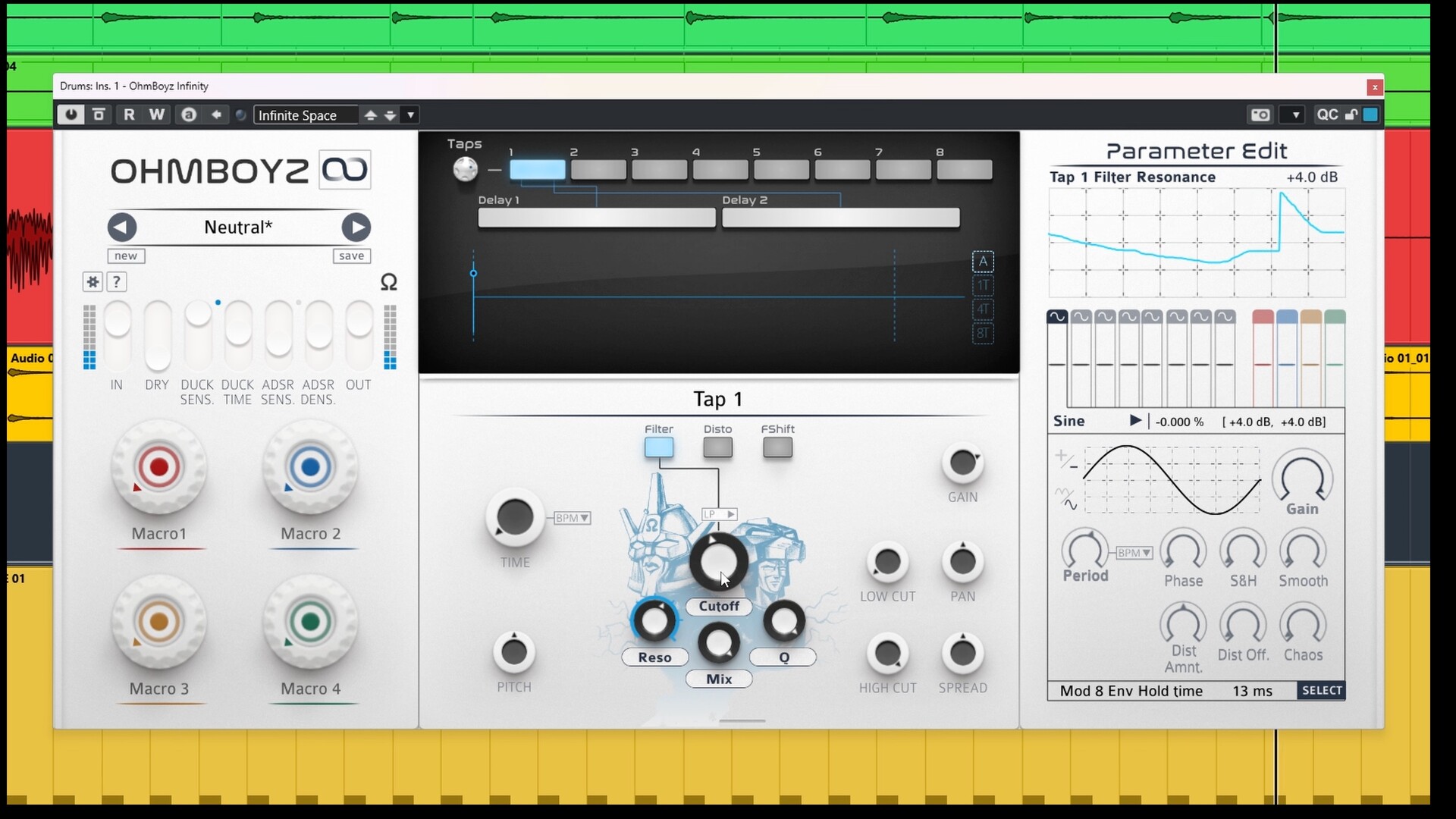Select the 'A' grid mode button

[x=983, y=262]
